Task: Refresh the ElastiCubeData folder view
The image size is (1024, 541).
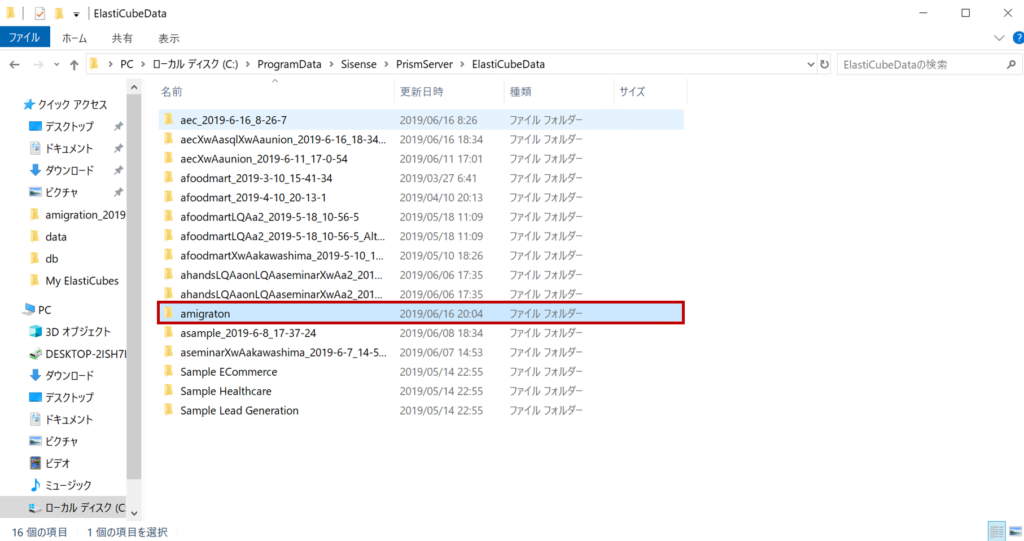Action: pyautogui.click(x=824, y=64)
